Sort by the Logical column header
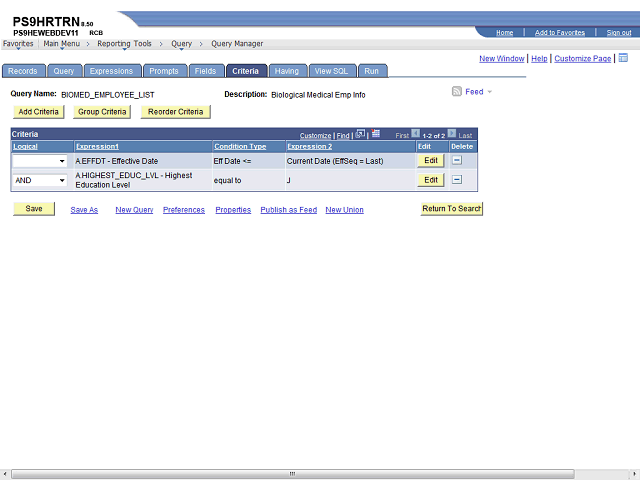The image size is (640, 480). [x=25, y=147]
